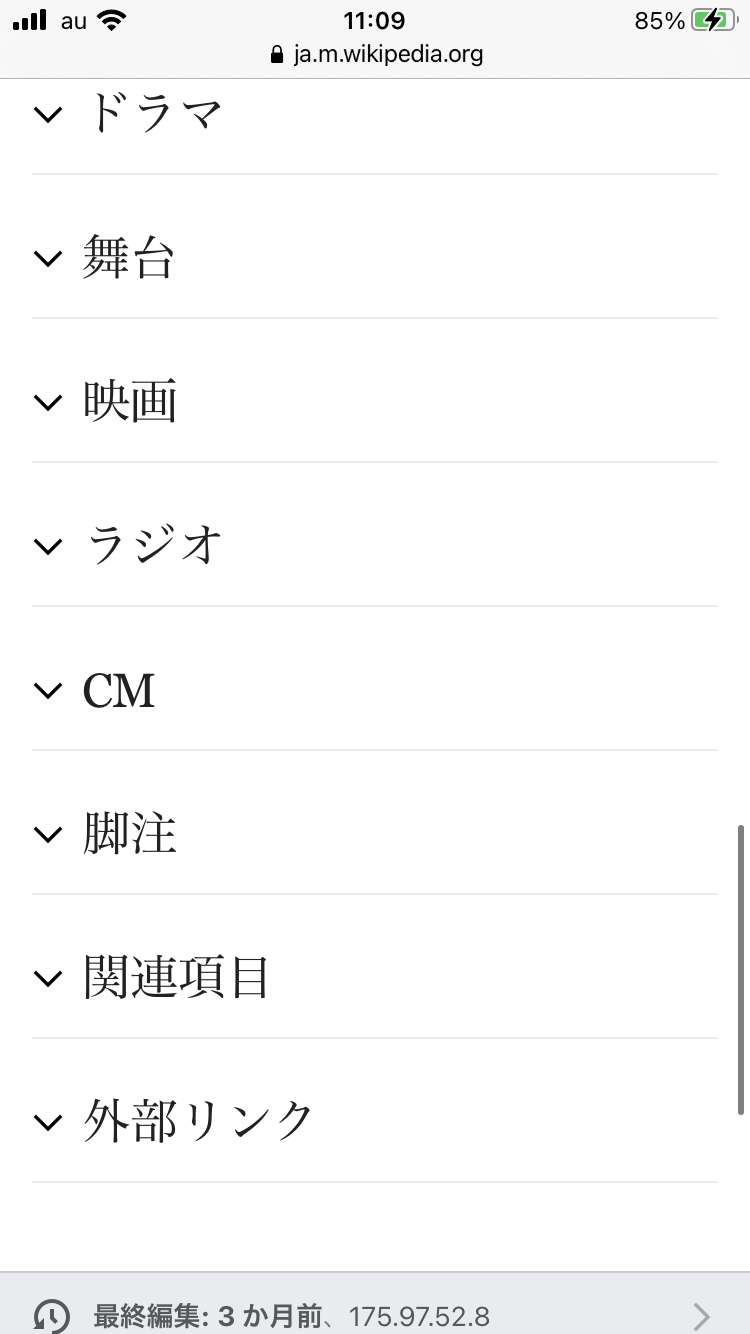Tap the ja.m.wikipedia.org address bar
The image size is (750, 1334).
[387, 54]
